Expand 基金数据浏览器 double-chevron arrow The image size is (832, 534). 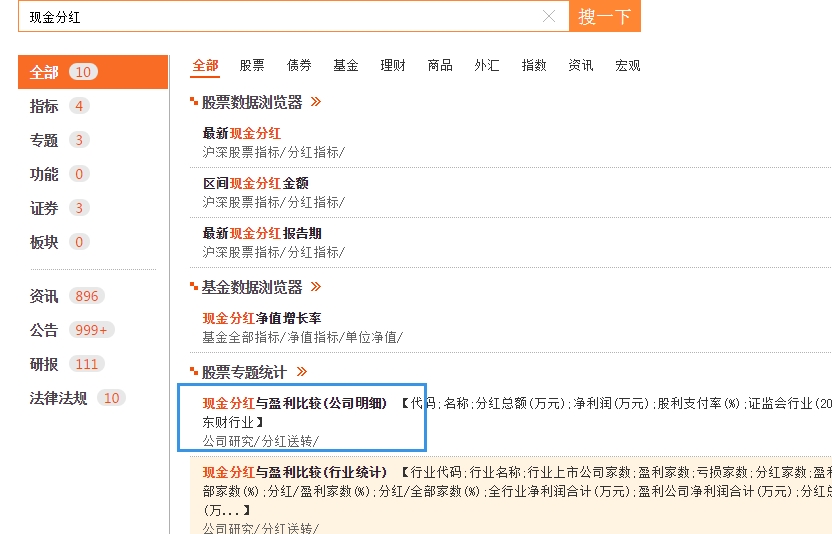pyautogui.click(x=316, y=287)
